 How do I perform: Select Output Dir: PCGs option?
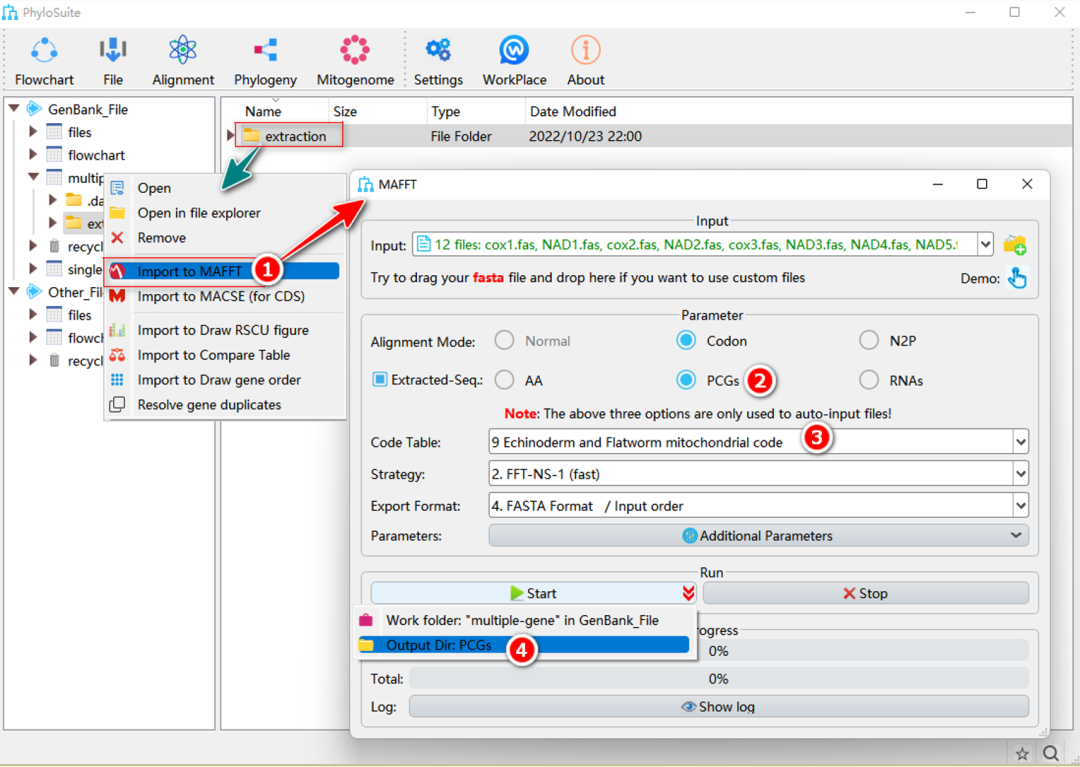click(523, 645)
